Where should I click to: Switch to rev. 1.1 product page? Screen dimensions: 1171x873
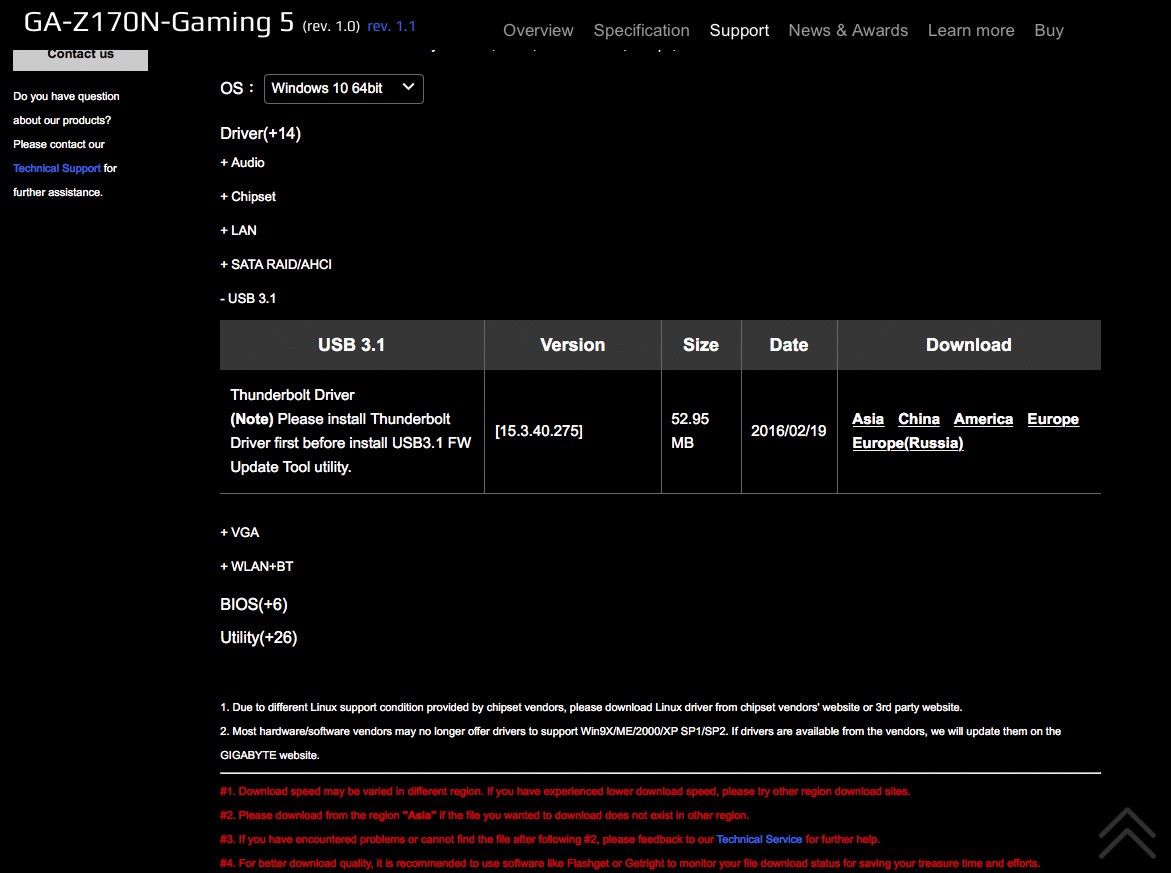[x=391, y=26]
